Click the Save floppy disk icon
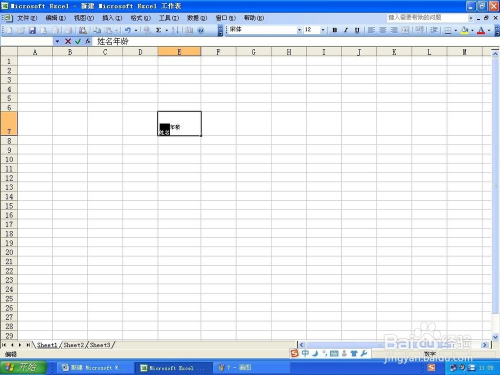 click(x=32, y=30)
